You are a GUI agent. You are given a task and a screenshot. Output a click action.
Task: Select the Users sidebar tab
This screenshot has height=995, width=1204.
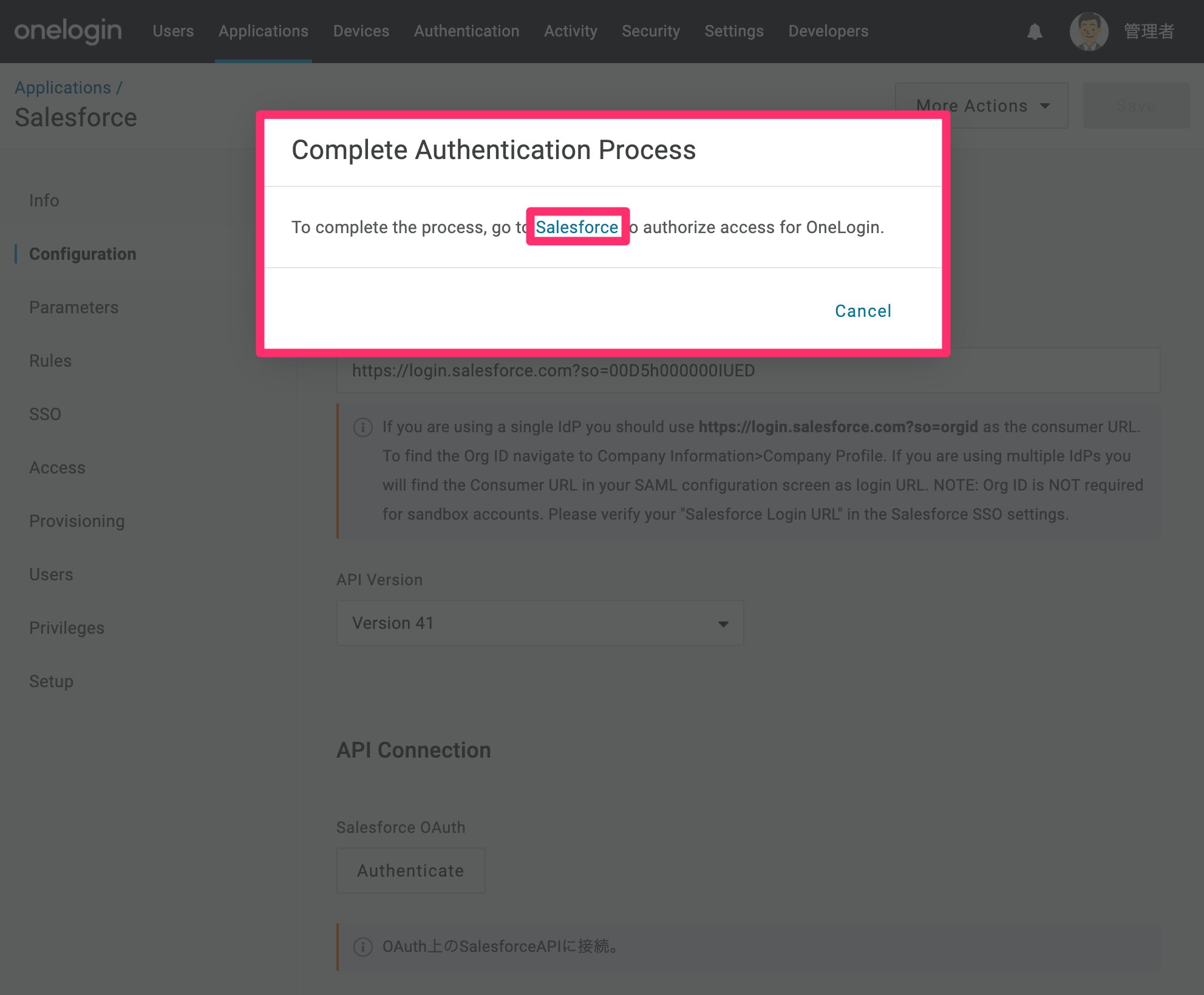point(51,574)
